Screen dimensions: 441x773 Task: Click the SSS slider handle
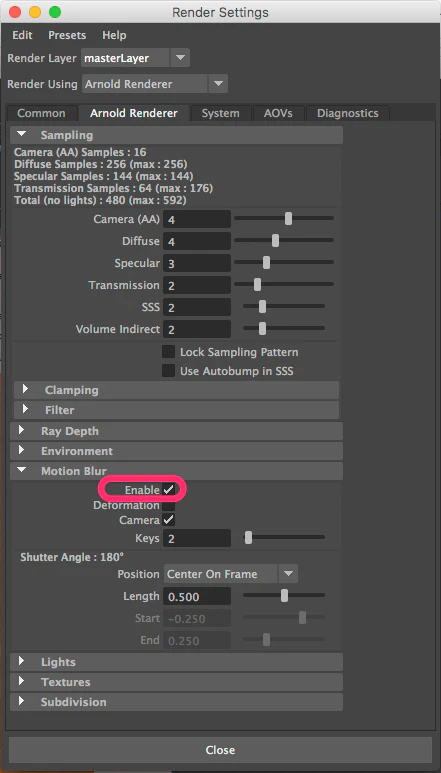point(262,307)
